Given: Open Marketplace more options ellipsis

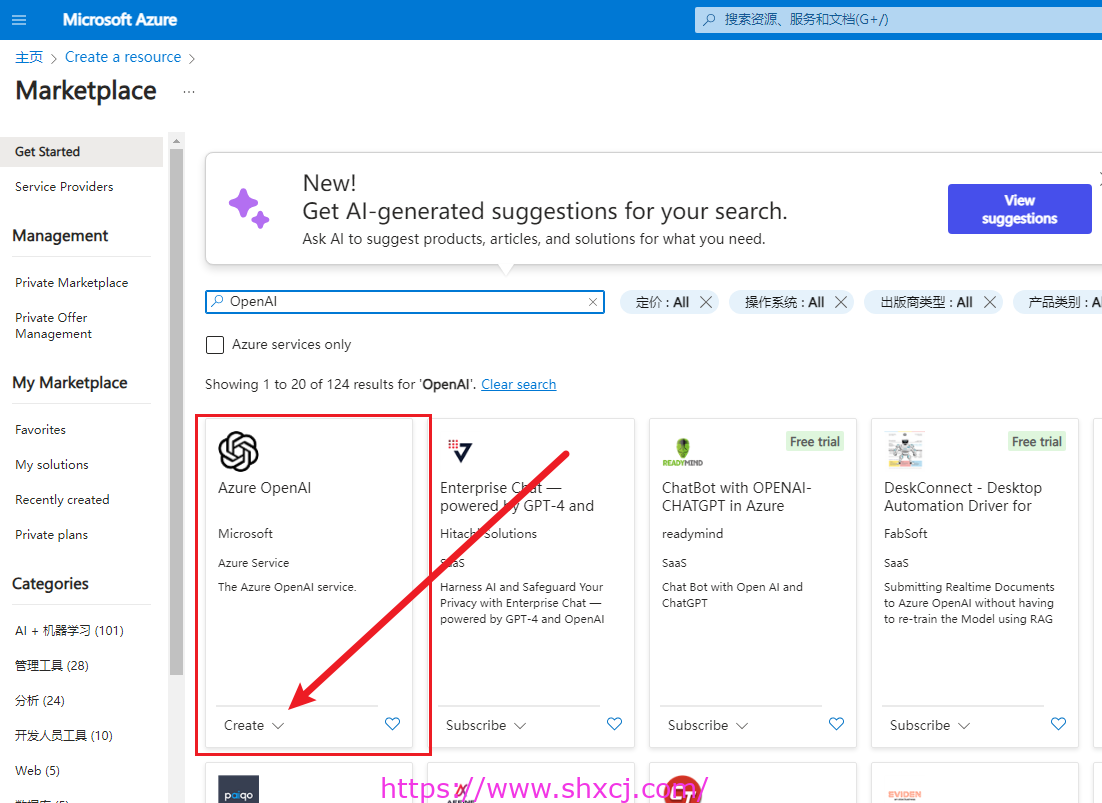Looking at the screenshot, I should 188,91.
